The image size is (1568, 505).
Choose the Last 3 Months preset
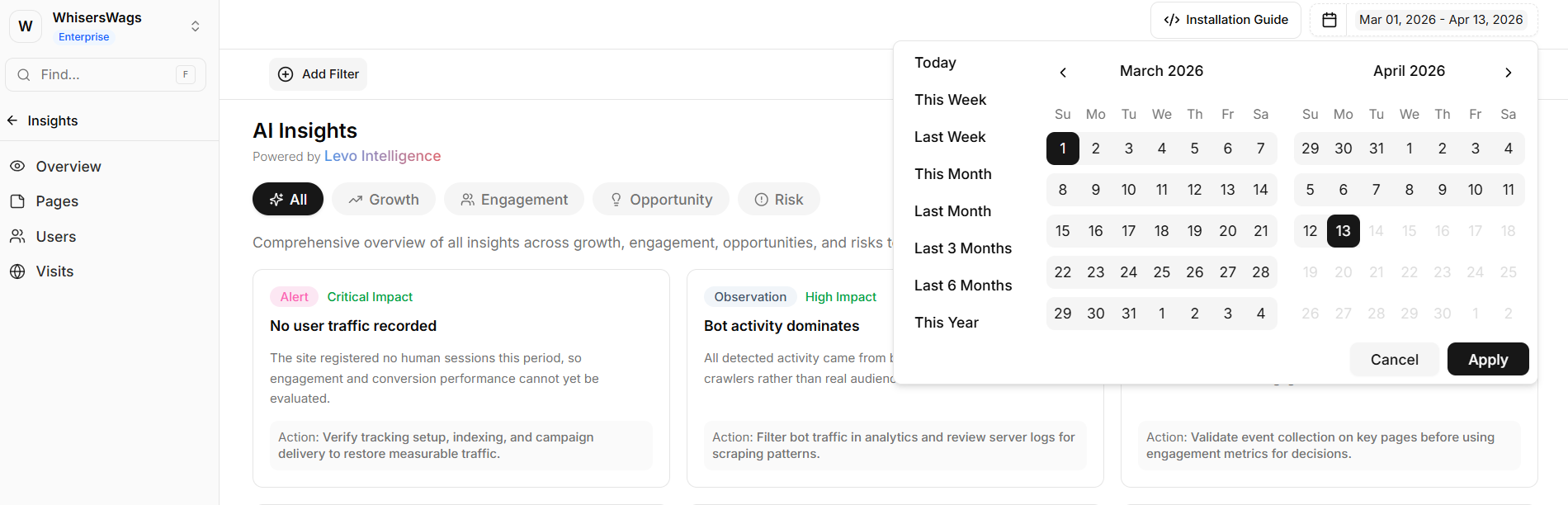click(962, 248)
